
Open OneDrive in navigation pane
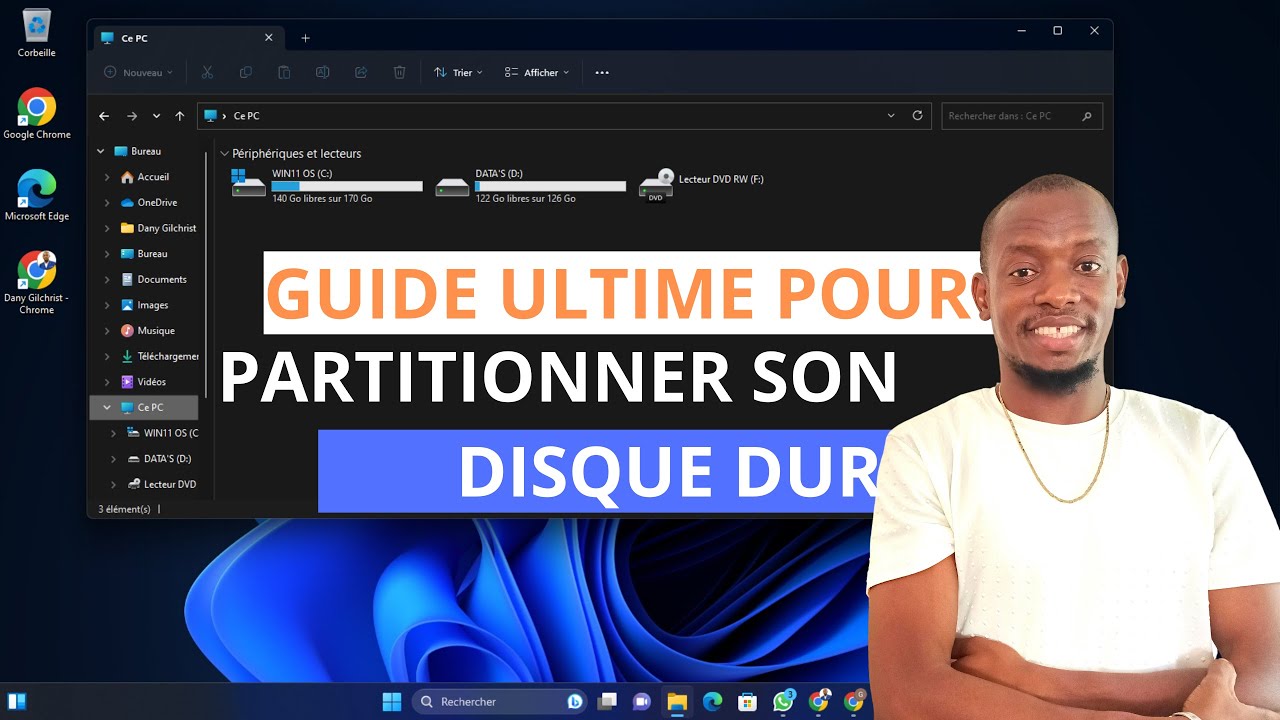149,203
